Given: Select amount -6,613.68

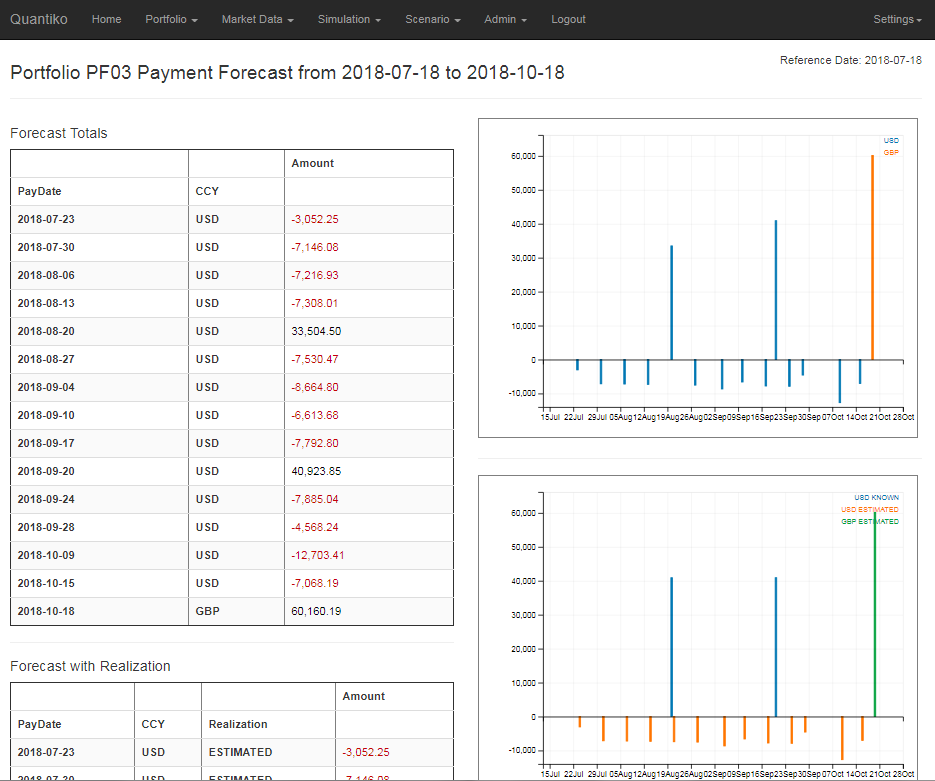Looking at the screenshot, I should (315, 416).
